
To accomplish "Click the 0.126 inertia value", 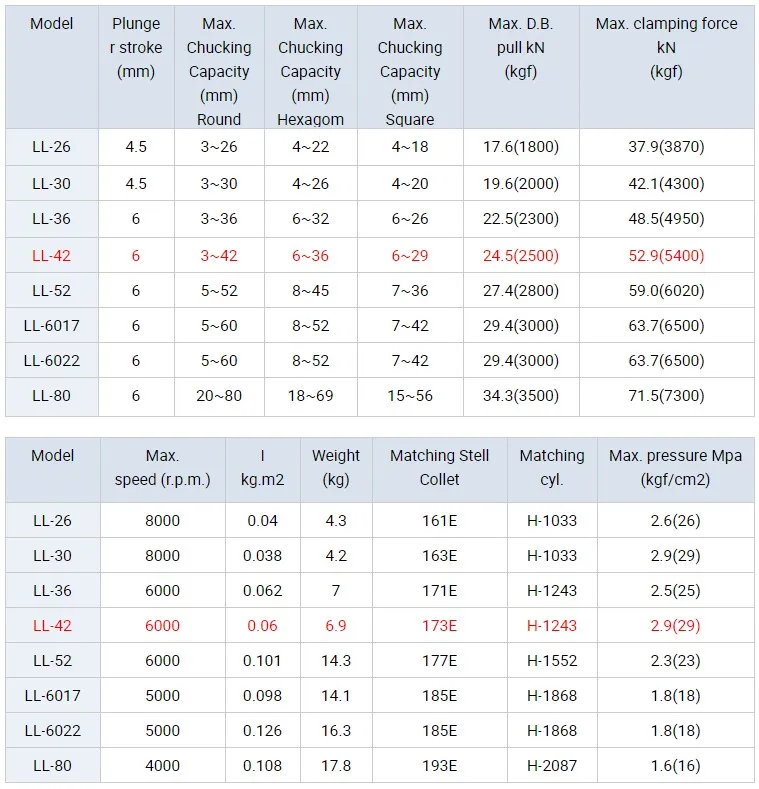I will [262, 730].
